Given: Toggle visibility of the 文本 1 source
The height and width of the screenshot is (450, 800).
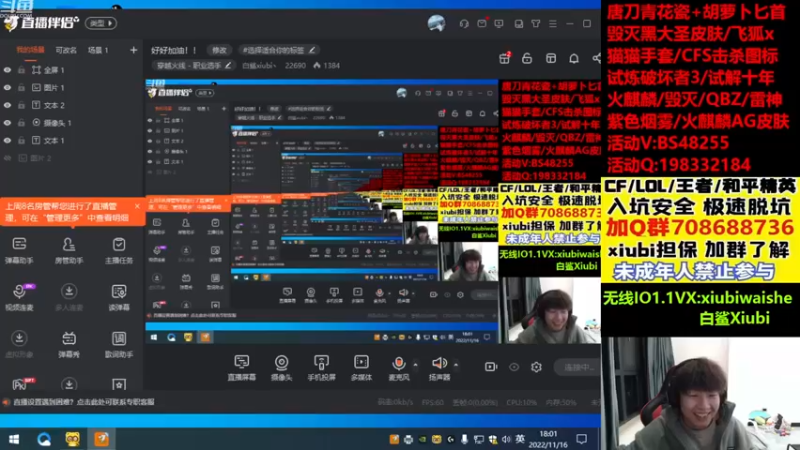Looking at the screenshot, I should coord(7,140).
